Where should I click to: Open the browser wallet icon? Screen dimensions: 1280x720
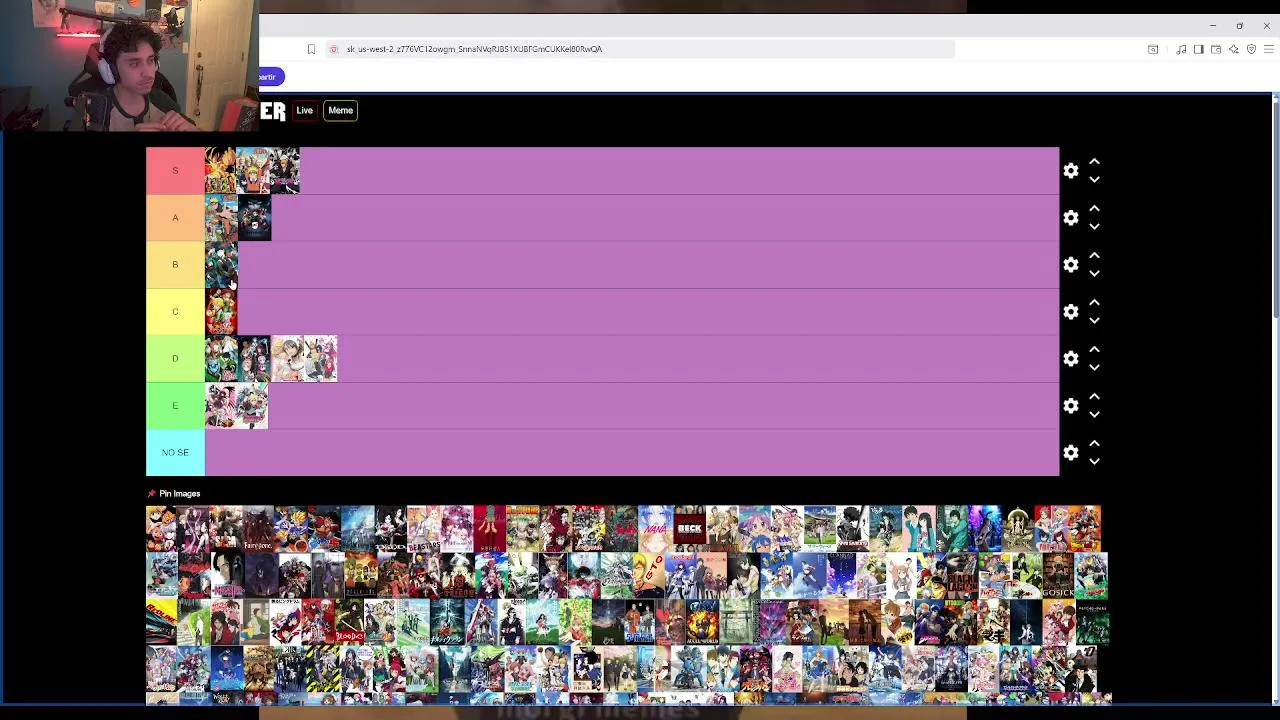(1216, 49)
